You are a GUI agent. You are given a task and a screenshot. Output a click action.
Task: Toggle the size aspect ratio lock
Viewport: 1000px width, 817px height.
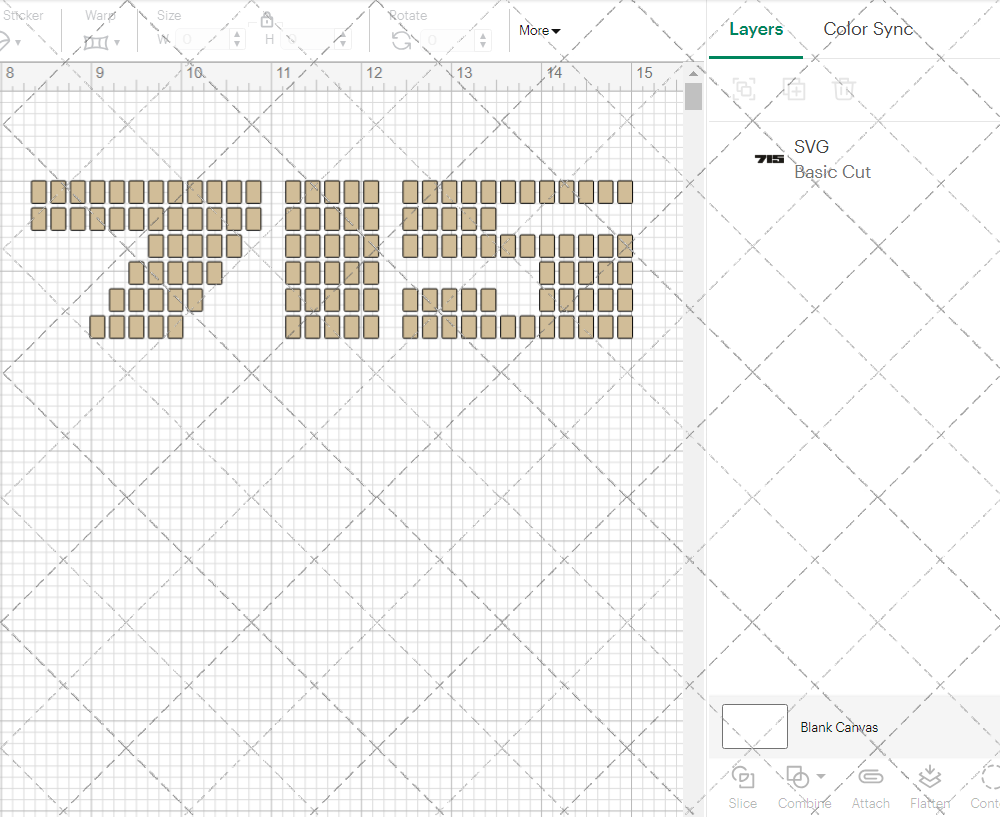coord(267,20)
